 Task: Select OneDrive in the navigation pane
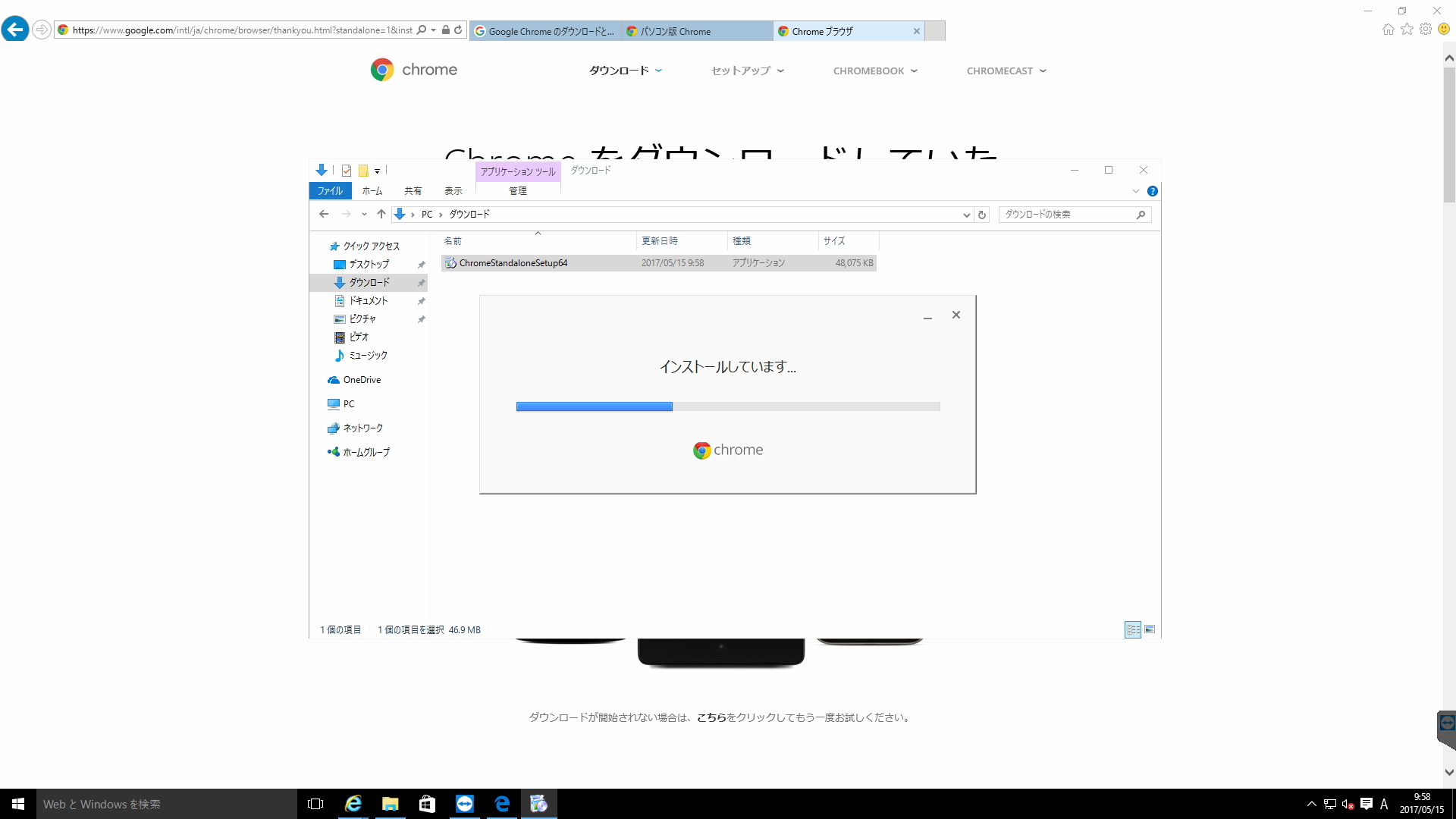(362, 380)
